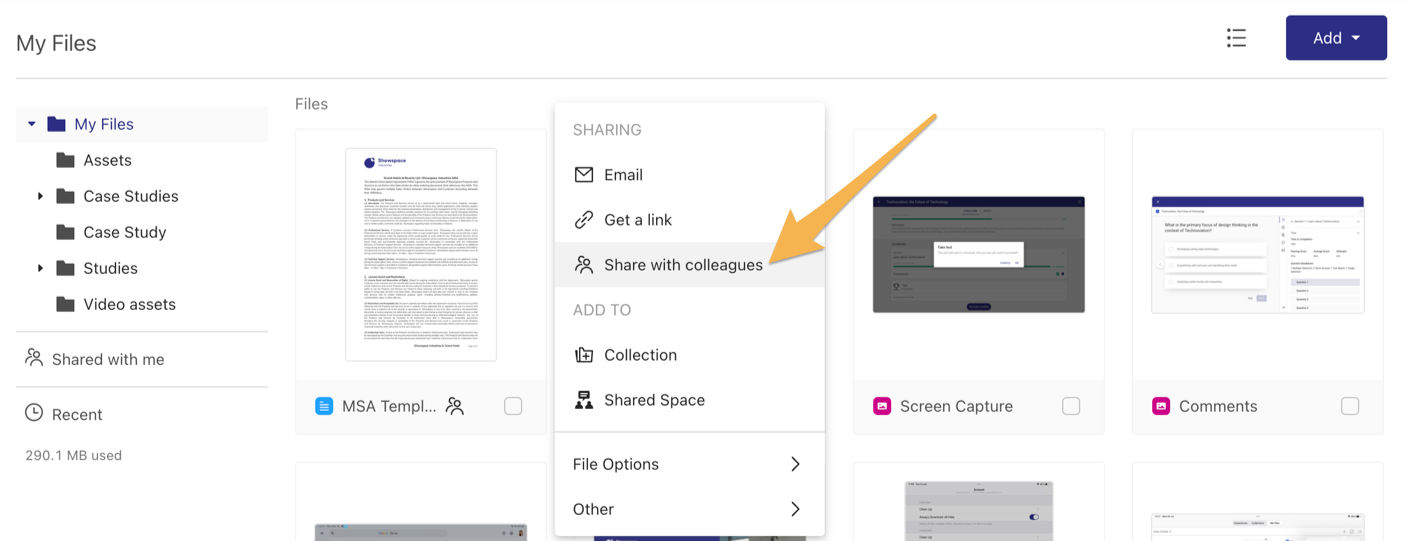
Task: Open the Video assets folder
Action: pos(129,304)
